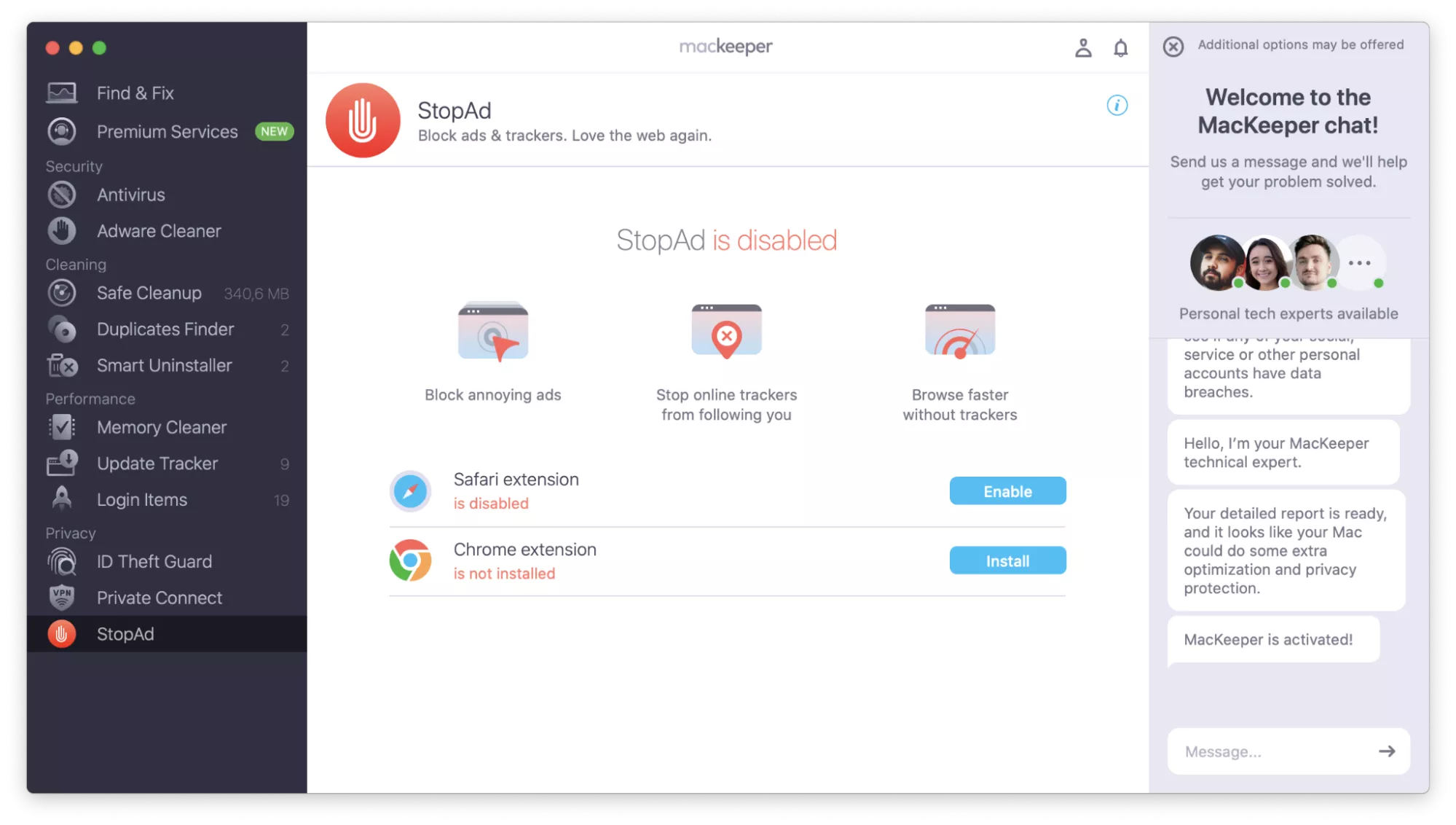Expand the StopAd info tooltip
The image size is (1456, 825).
coord(1117,105)
